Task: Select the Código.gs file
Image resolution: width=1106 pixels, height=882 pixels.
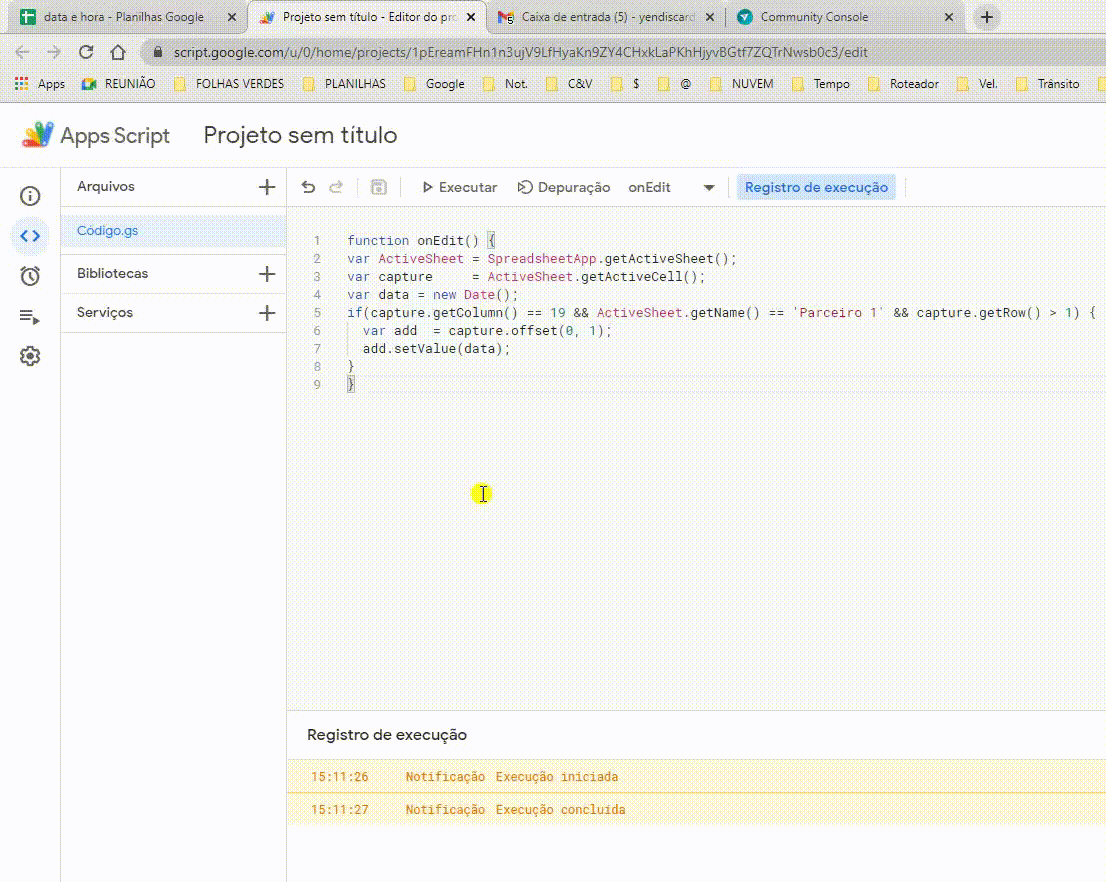Action: click(108, 230)
